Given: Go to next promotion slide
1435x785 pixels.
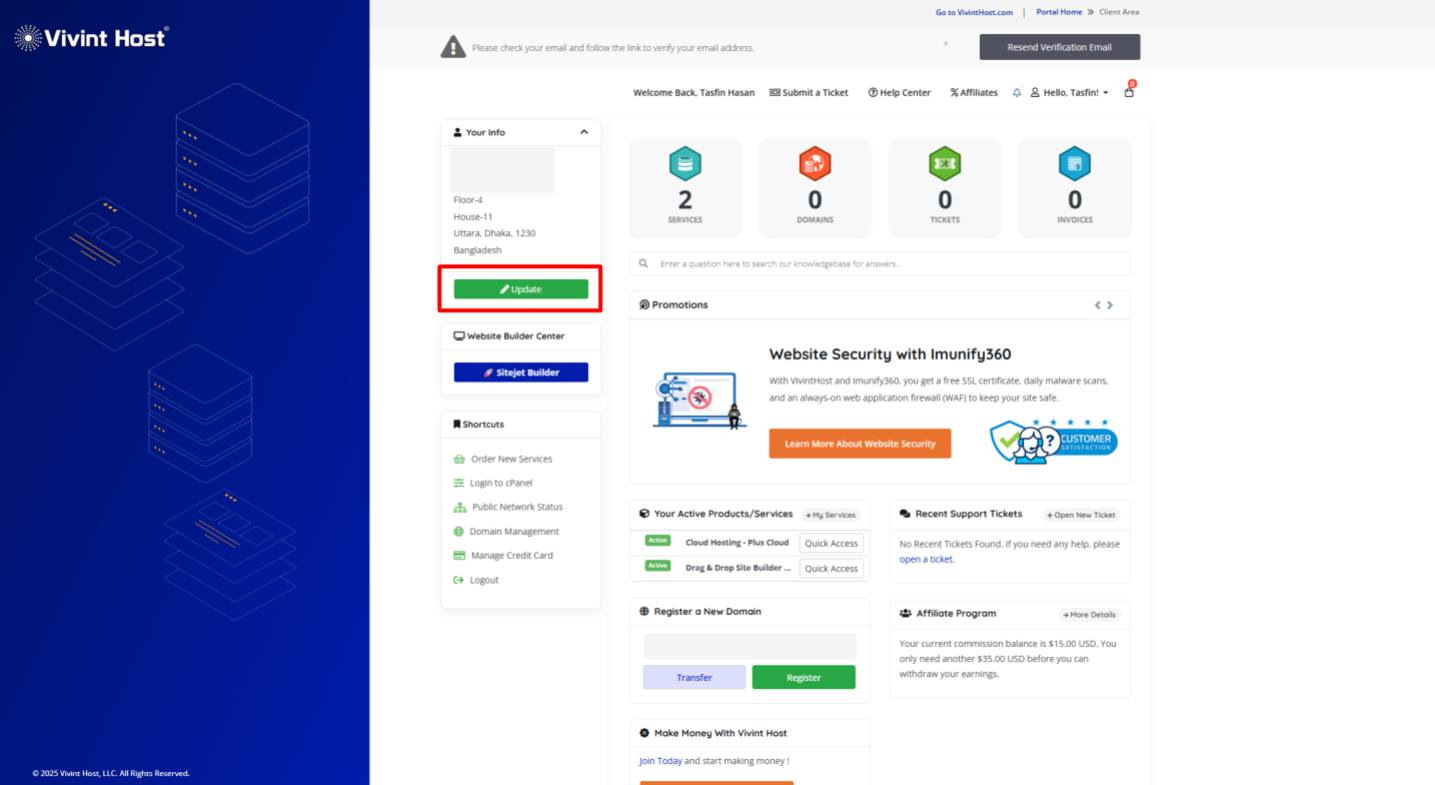Looking at the screenshot, I should pyautogui.click(x=1110, y=305).
